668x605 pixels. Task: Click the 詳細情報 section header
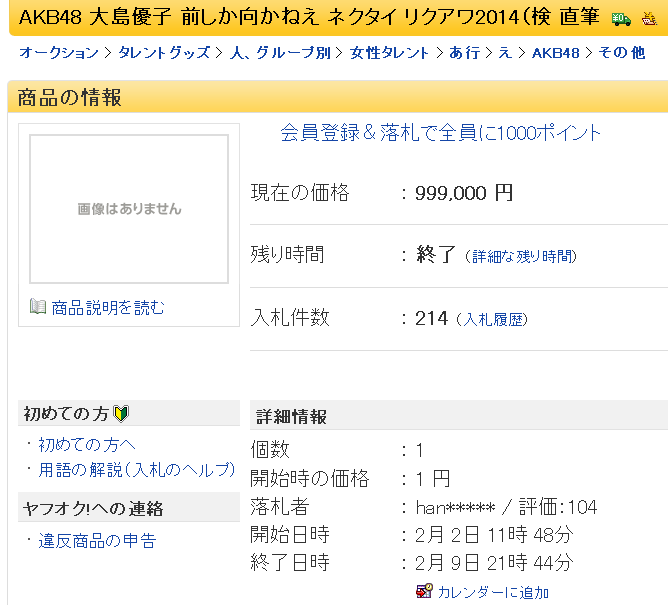[x=291, y=417]
